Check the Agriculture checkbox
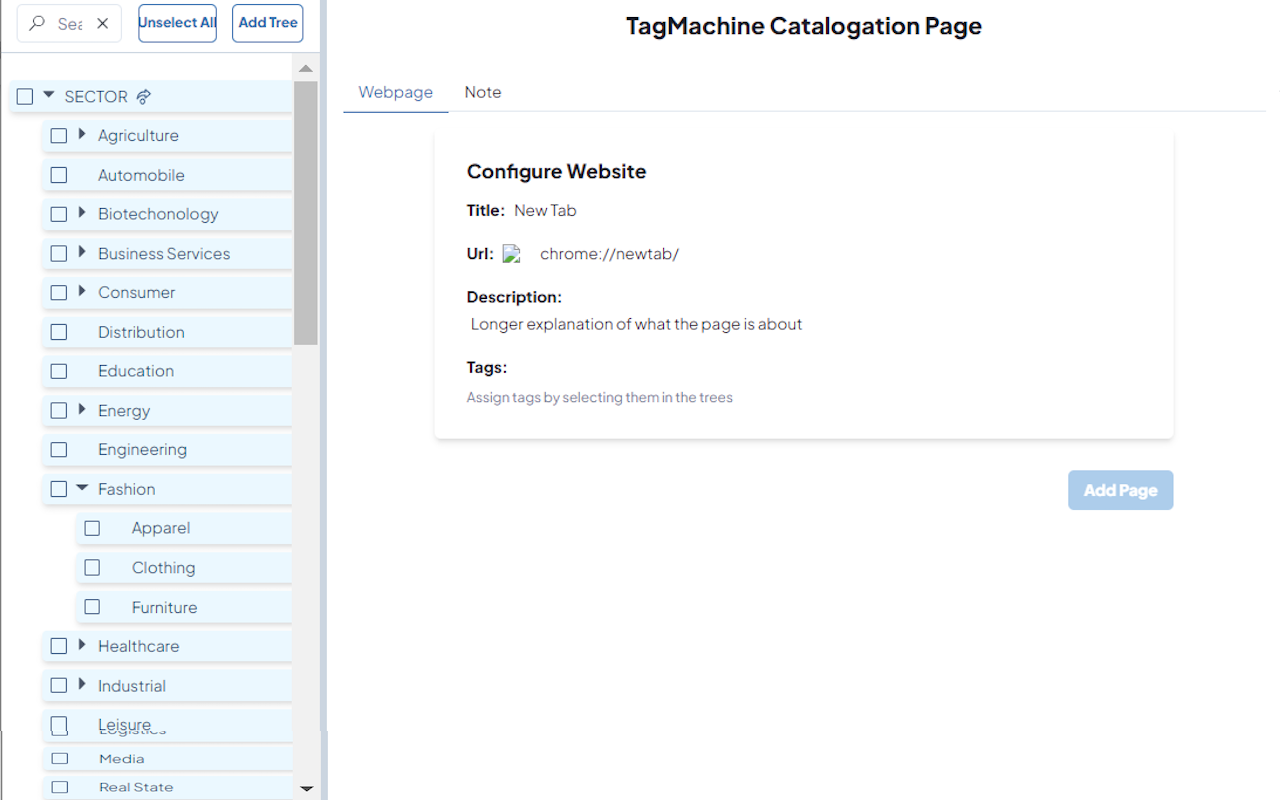Viewport: 1280px width, 800px height. (57, 135)
